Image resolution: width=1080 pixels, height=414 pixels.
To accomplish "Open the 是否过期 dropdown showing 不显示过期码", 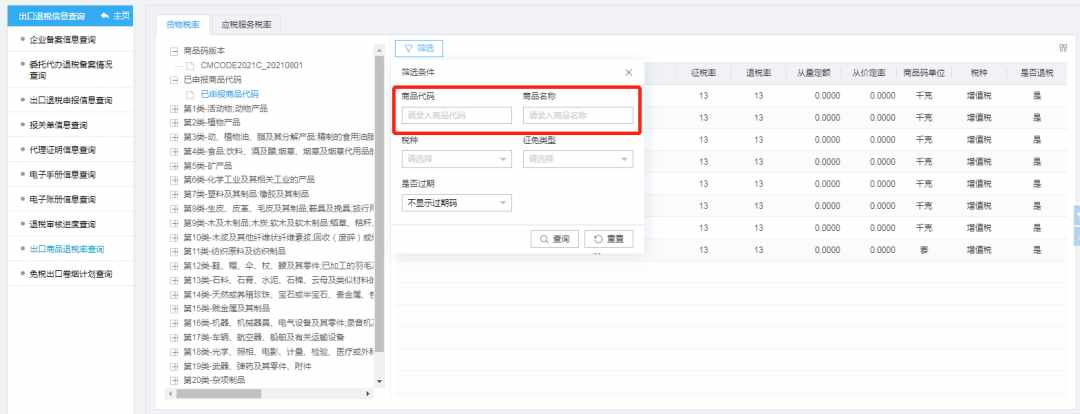I will click(x=457, y=203).
